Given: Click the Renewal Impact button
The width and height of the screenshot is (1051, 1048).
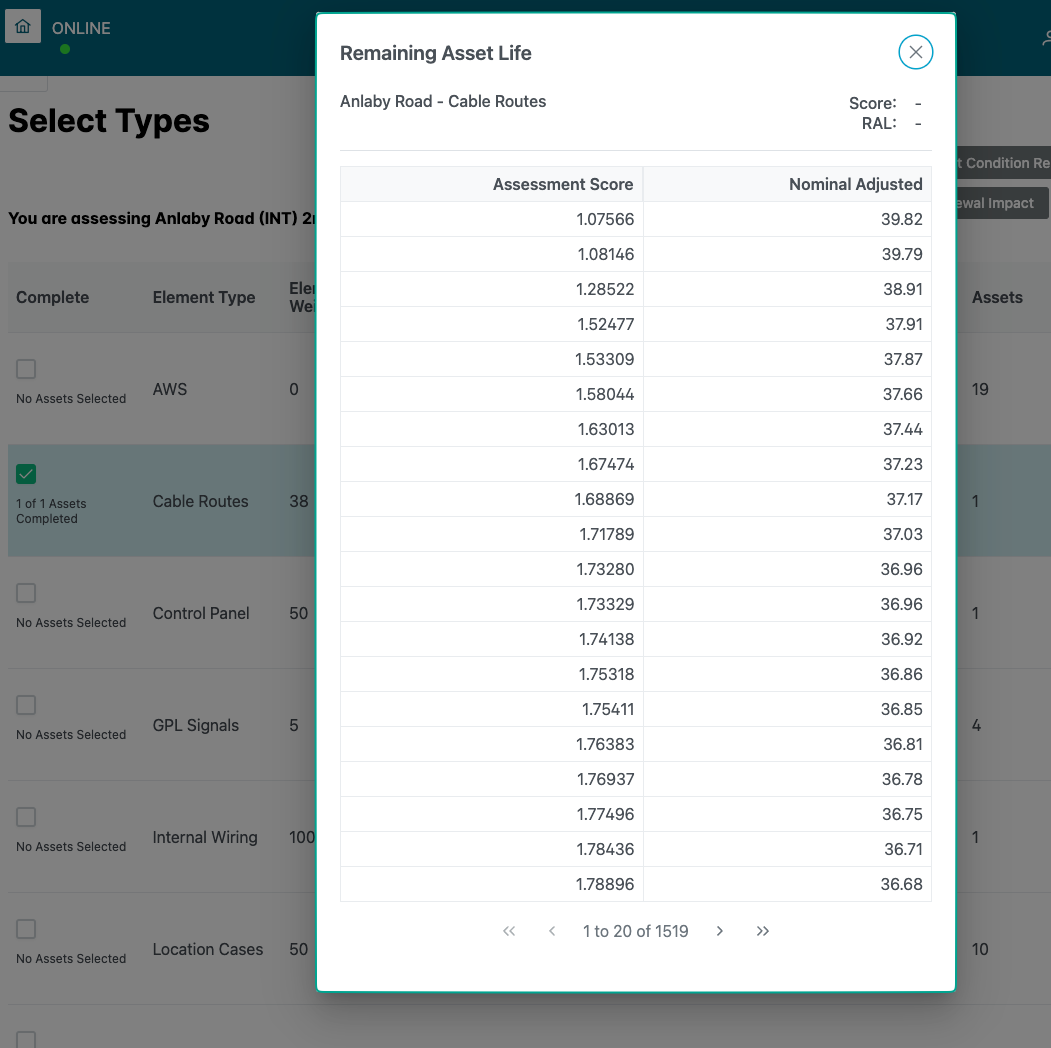Looking at the screenshot, I should (x=1002, y=203).
